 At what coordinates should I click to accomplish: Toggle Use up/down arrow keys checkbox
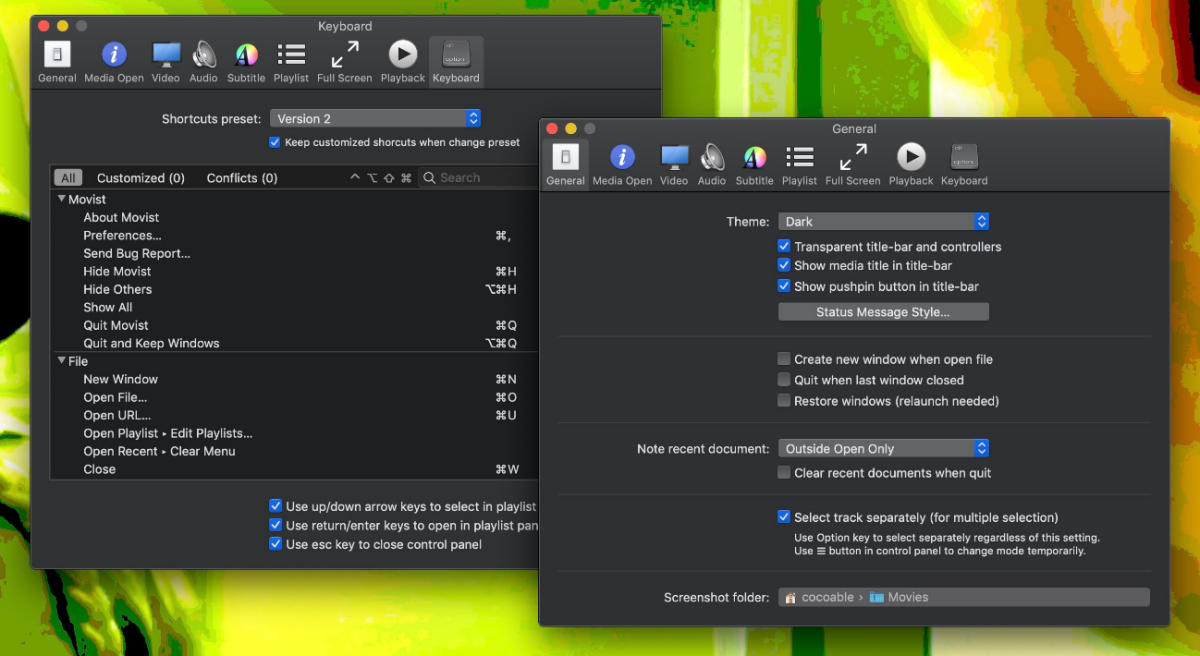[x=276, y=507]
